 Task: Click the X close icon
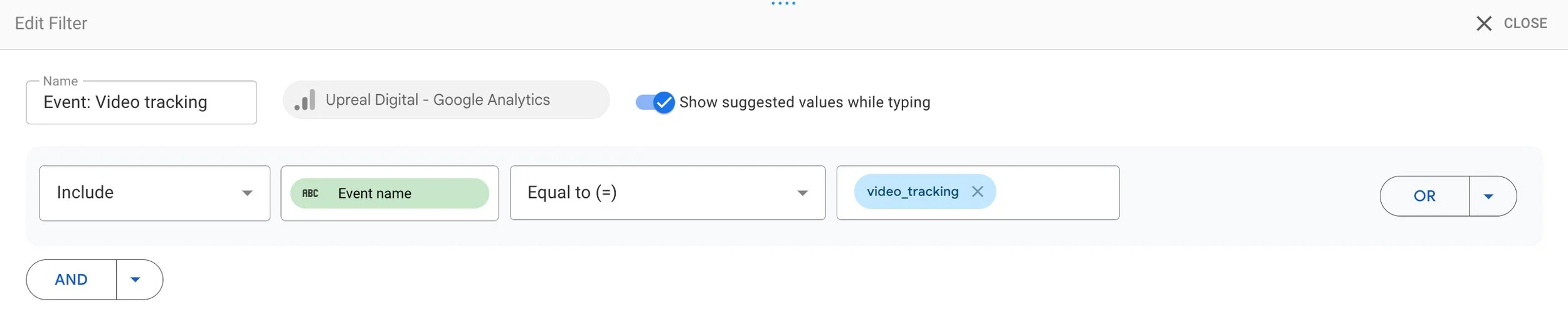coord(1483,24)
